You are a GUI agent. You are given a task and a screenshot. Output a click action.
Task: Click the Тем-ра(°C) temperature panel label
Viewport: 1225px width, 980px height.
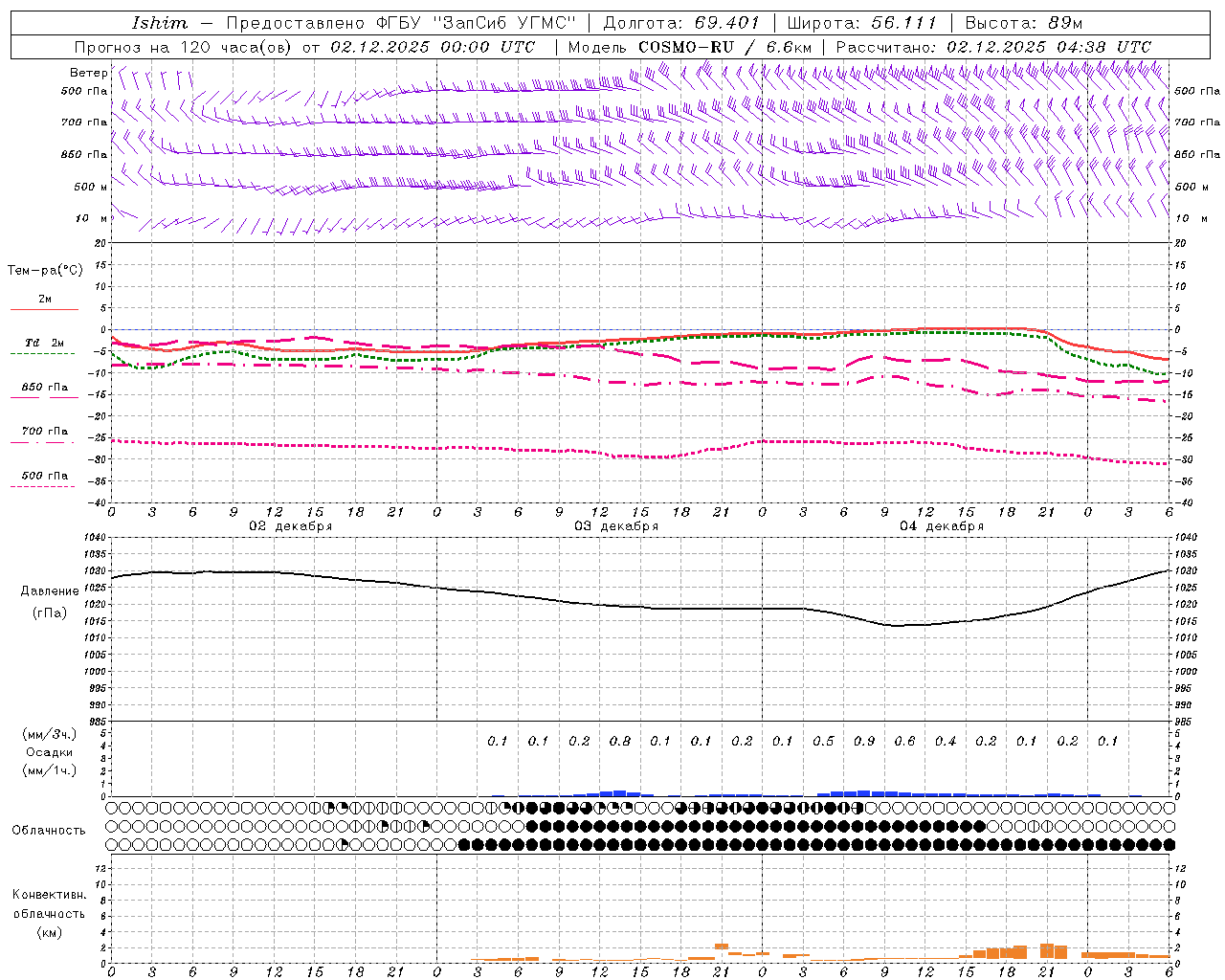(45, 270)
